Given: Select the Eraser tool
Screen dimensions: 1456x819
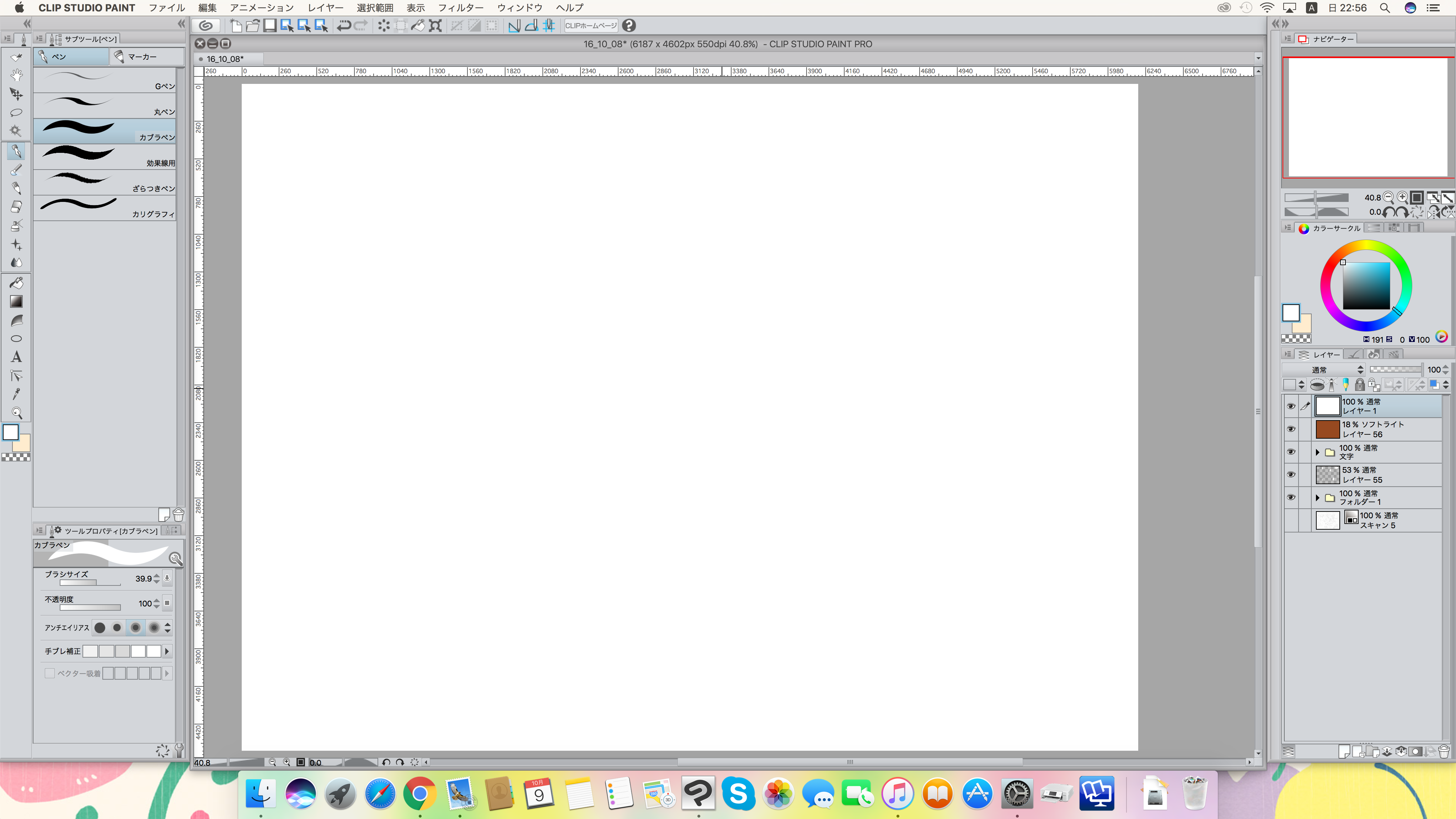Looking at the screenshot, I should coord(16,207).
